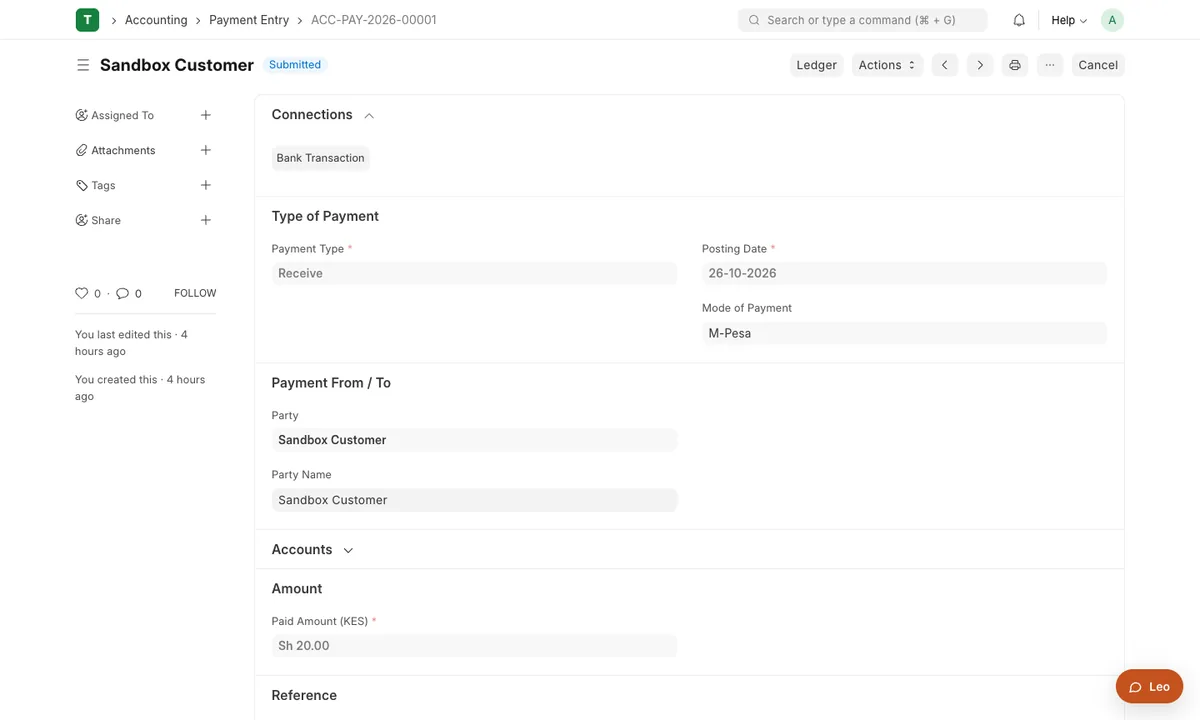Open the Actions dropdown
The height and width of the screenshot is (720, 1200).
tap(887, 65)
